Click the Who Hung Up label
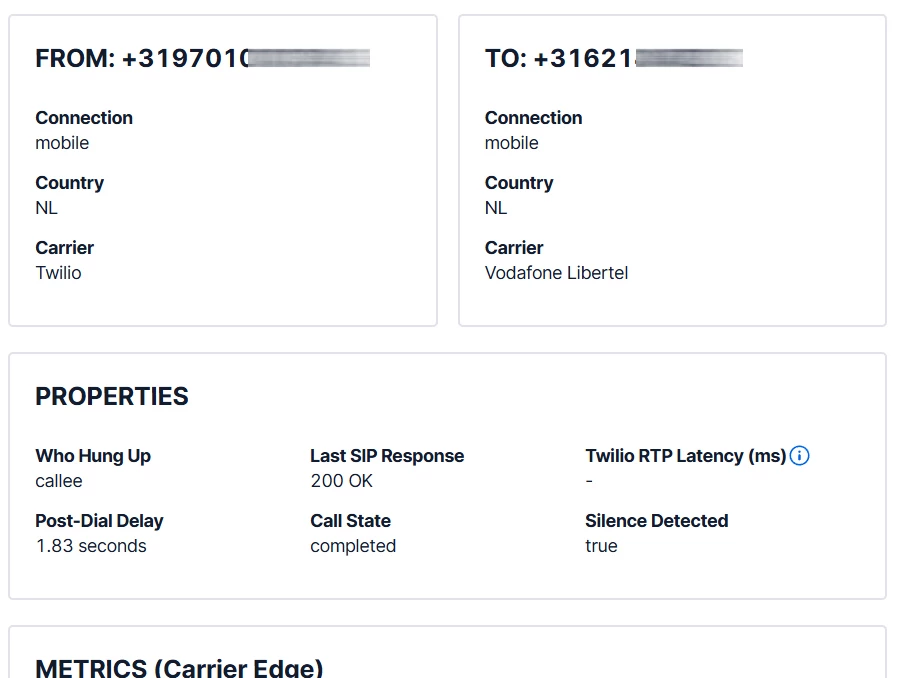Viewport: 906px width, 678px height. (93, 456)
